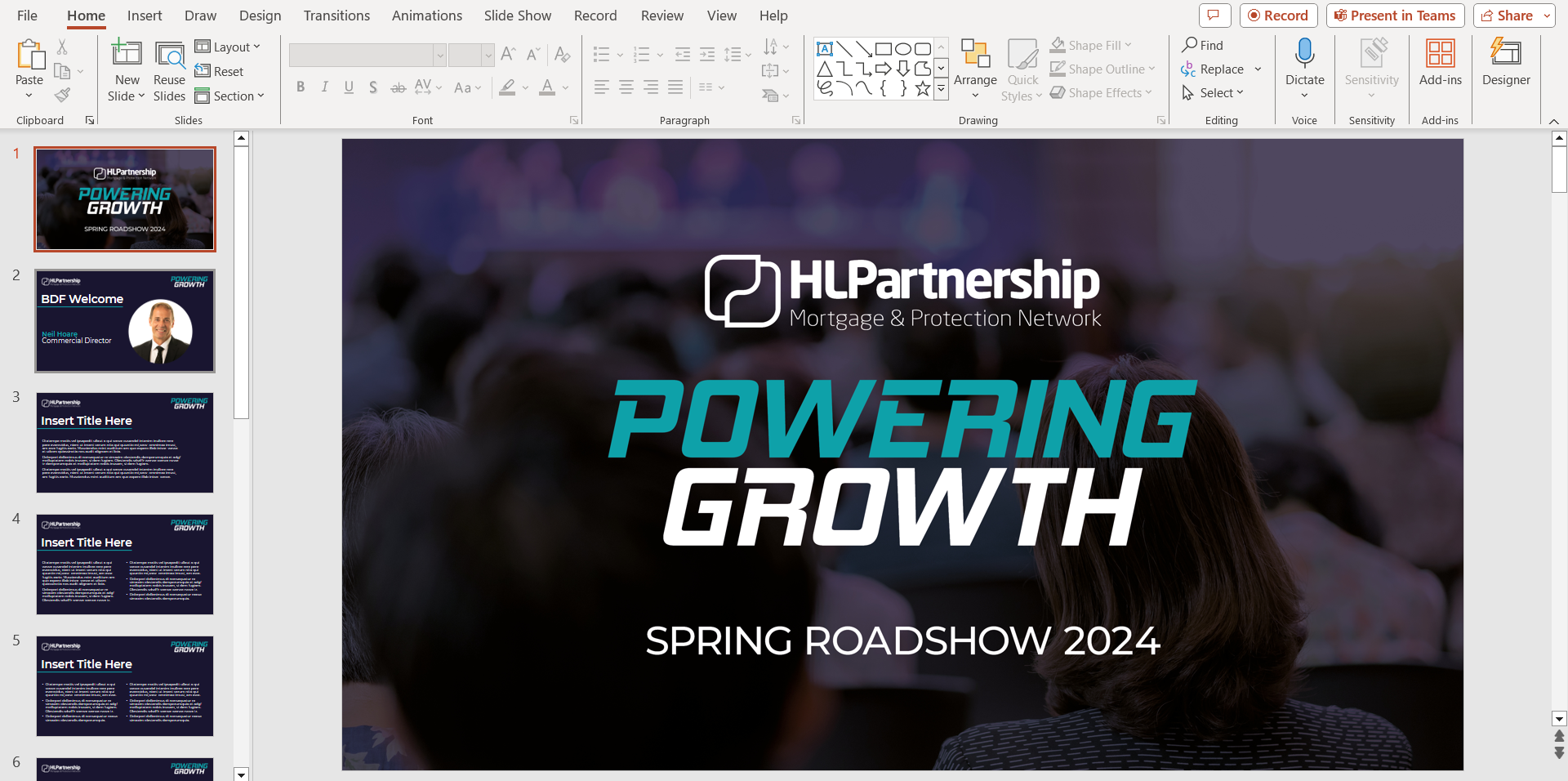Open the Designer pane
The image size is (1568, 781).
click(1506, 62)
